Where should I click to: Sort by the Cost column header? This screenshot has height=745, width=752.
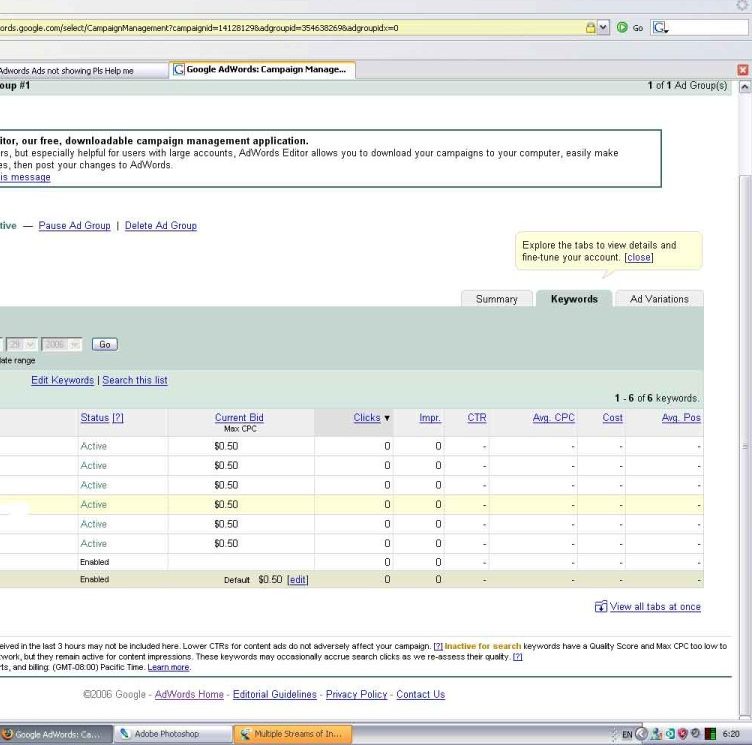612,417
